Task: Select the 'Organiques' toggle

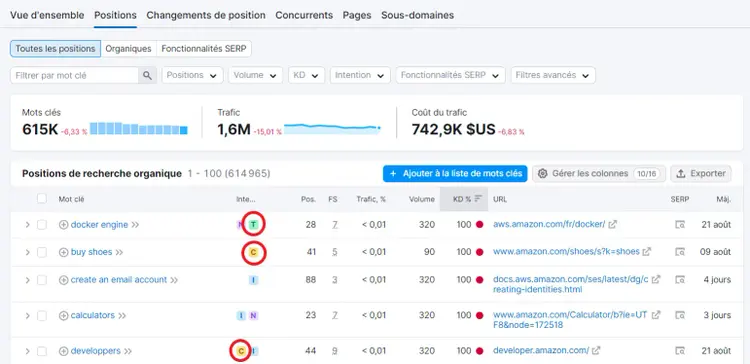Action: (129, 49)
